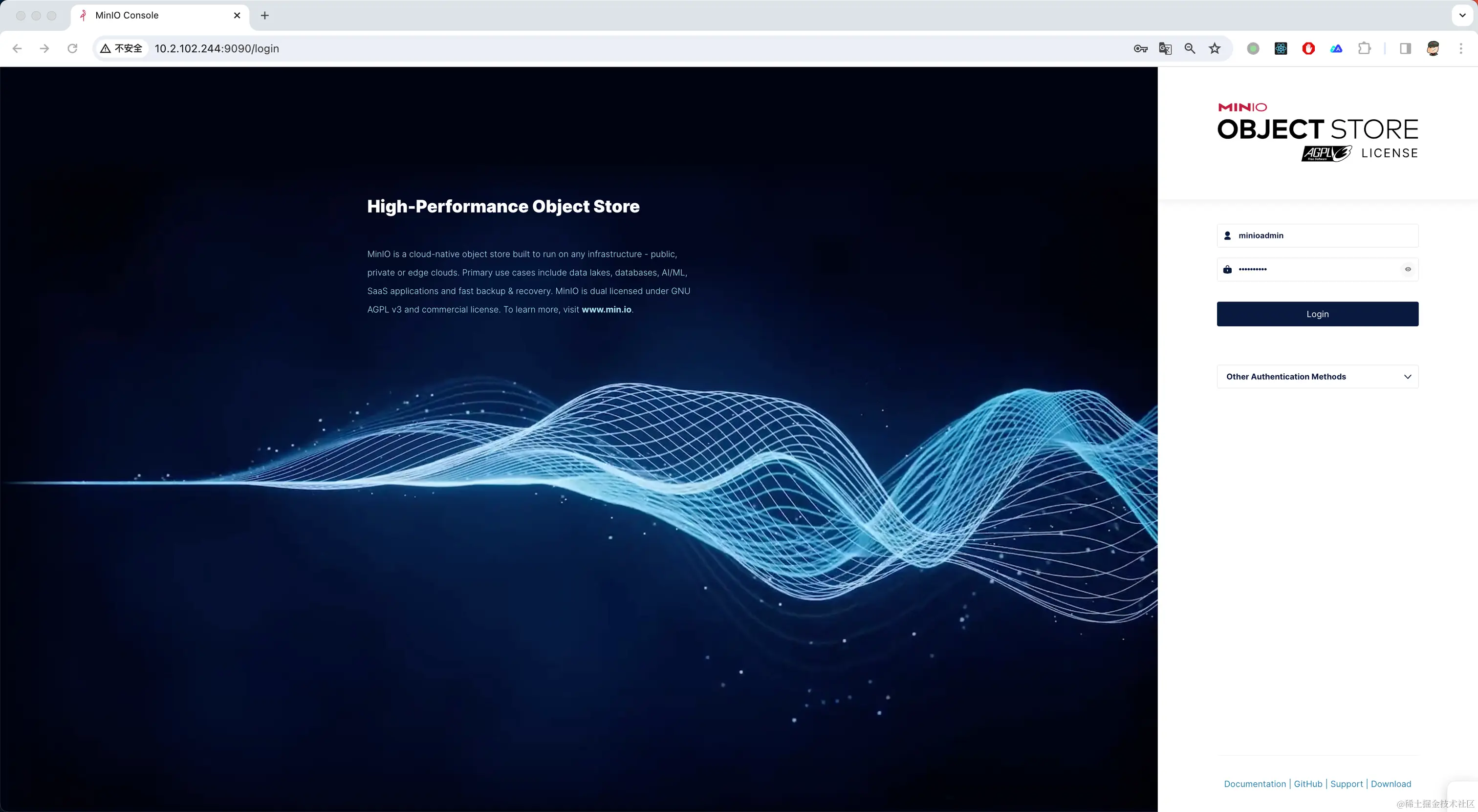1478x812 pixels.
Task: Click the red Opera-style extension icon
Action: pos(1308,49)
